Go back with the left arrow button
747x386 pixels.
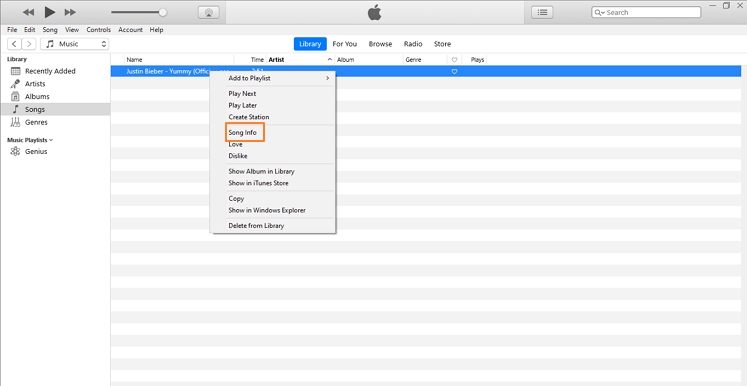click(14, 44)
